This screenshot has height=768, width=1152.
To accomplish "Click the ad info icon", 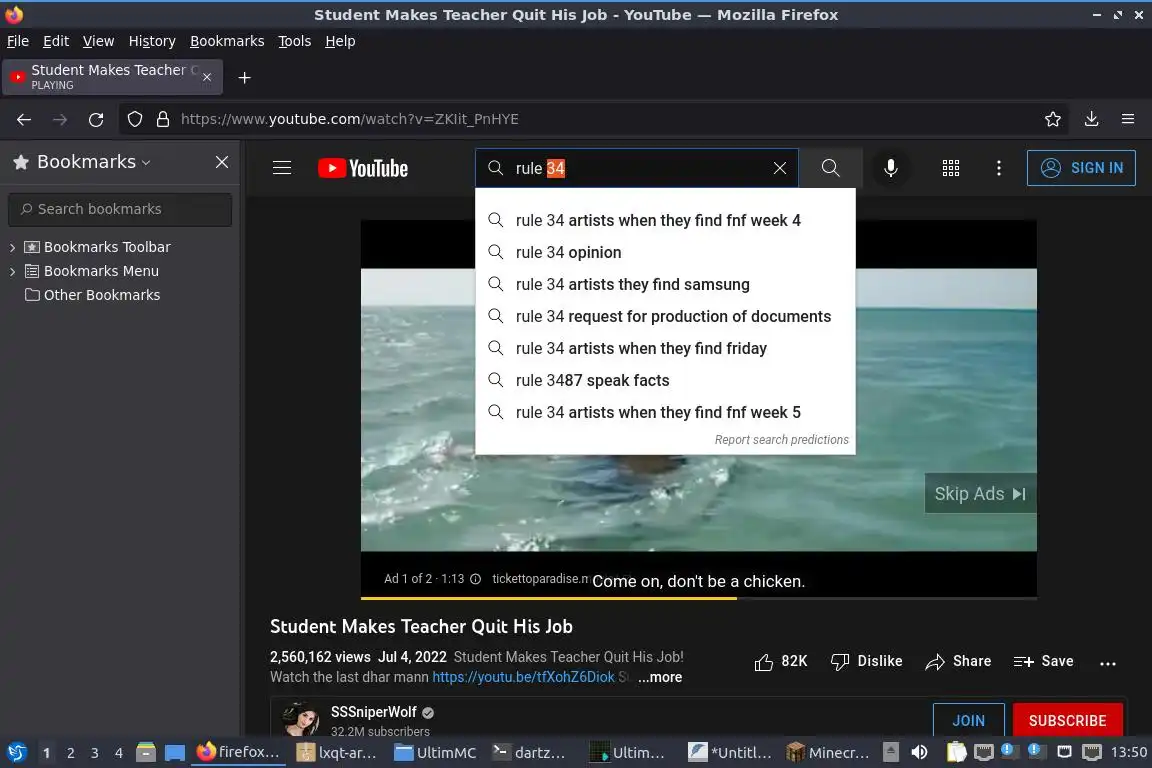I will click(475, 579).
